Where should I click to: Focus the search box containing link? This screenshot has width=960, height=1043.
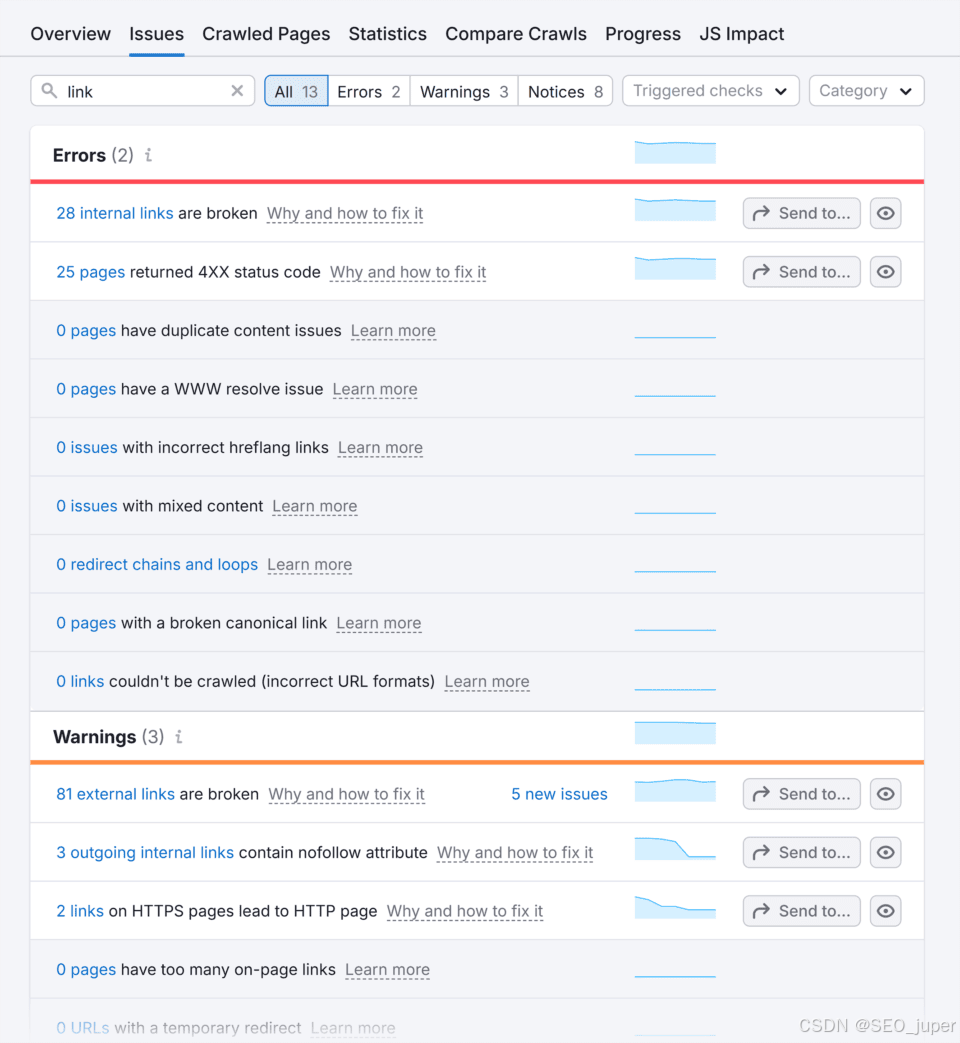[142, 91]
